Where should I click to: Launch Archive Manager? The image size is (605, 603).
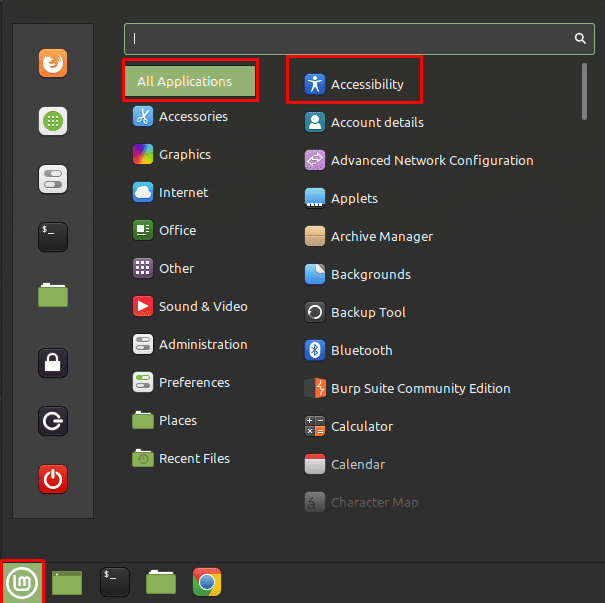coord(368,236)
